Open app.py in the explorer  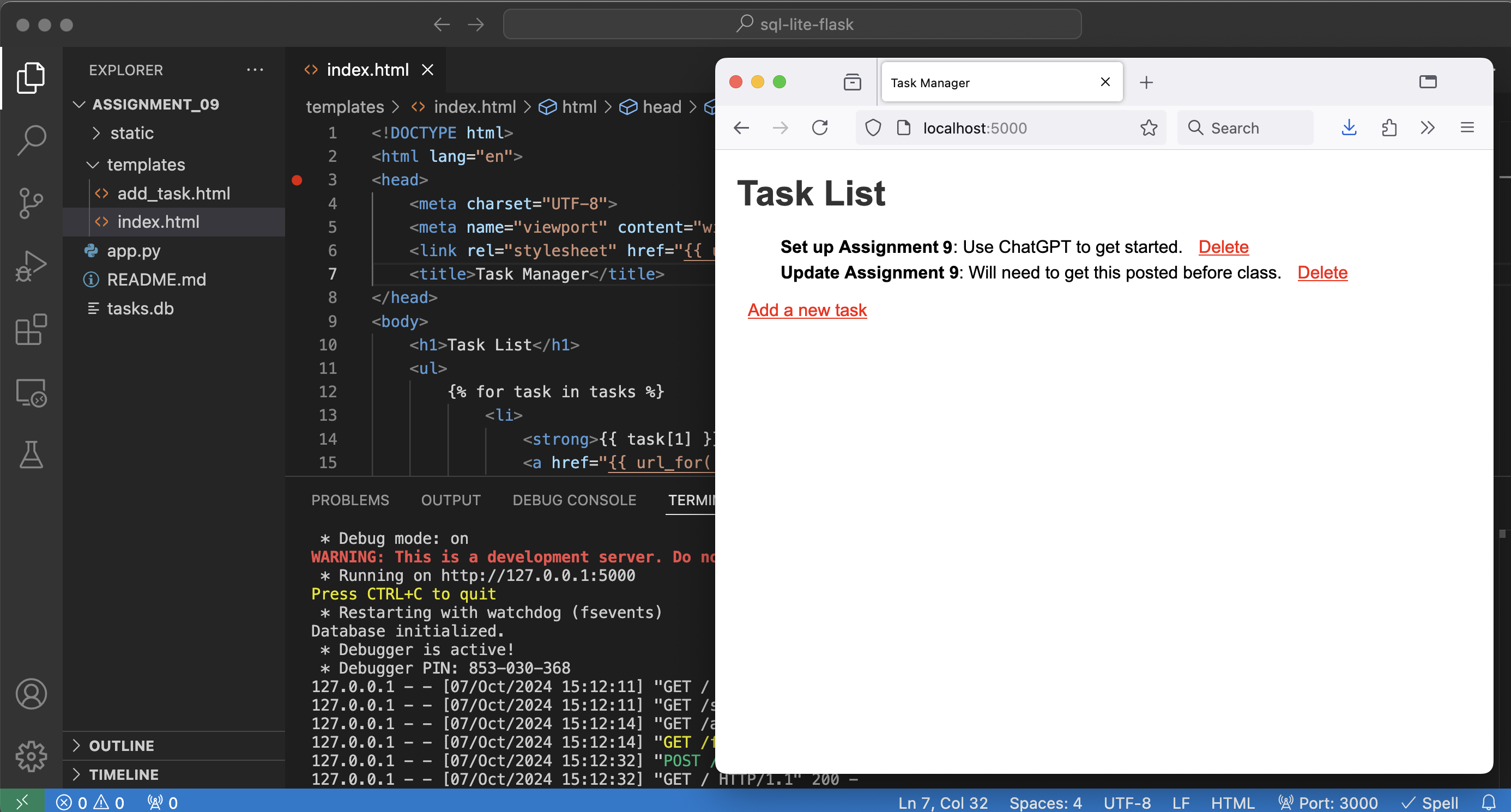[133, 251]
